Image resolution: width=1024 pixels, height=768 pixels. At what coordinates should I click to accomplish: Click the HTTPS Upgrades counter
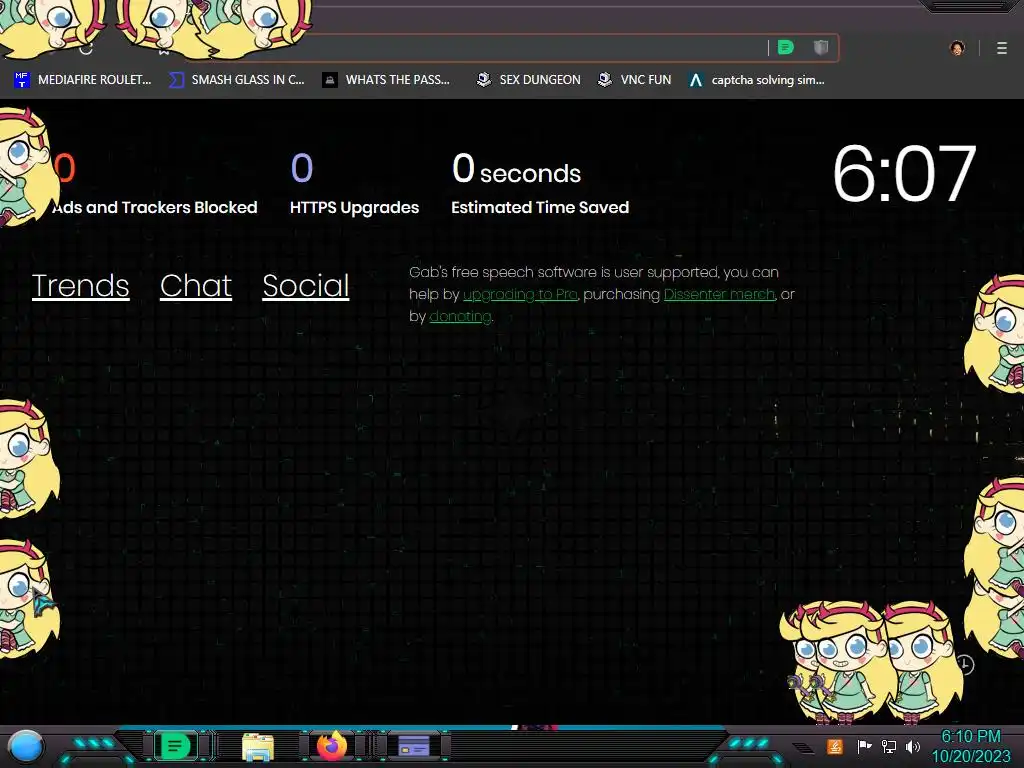(354, 184)
